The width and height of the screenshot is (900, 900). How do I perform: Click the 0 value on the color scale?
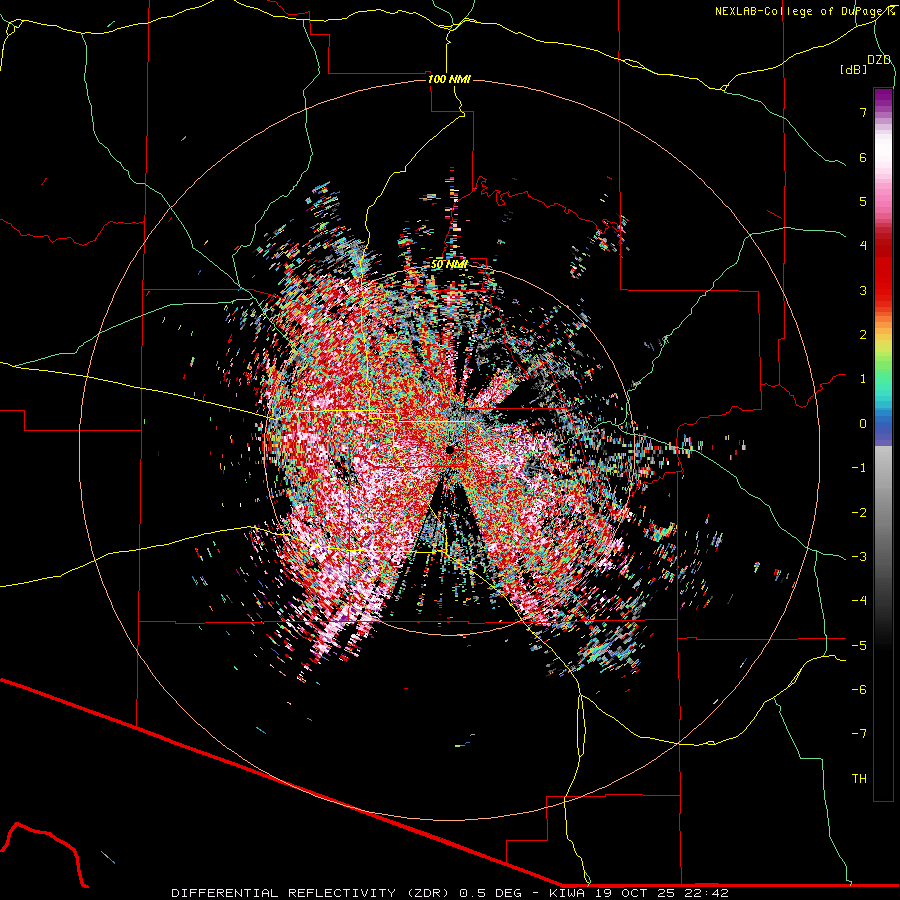(x=863, y=424)
